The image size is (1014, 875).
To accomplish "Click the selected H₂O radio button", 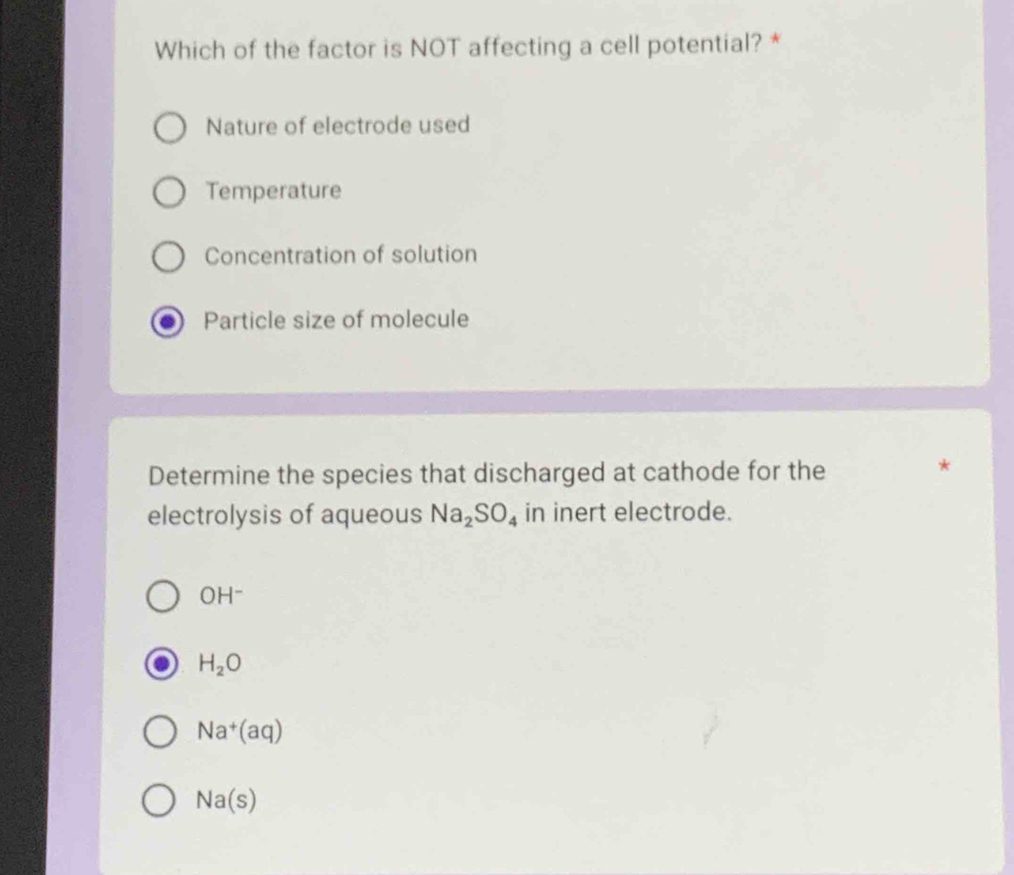I will pos(161,663).
